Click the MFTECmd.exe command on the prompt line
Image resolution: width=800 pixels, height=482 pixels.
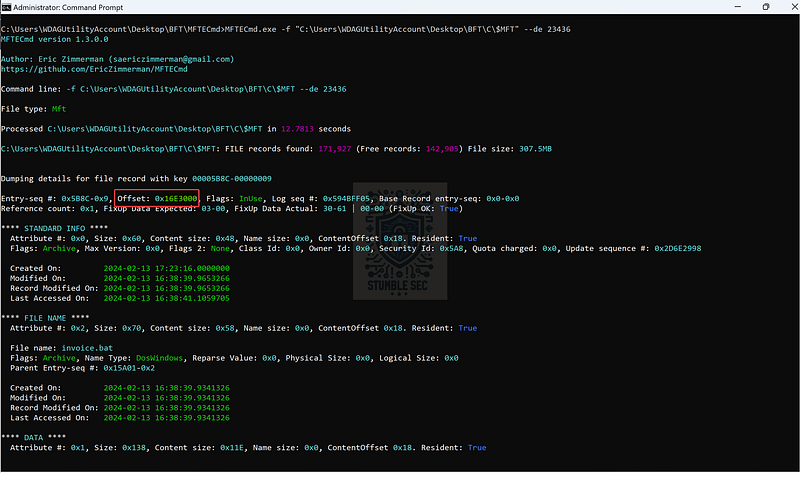[x=251, y=29]
